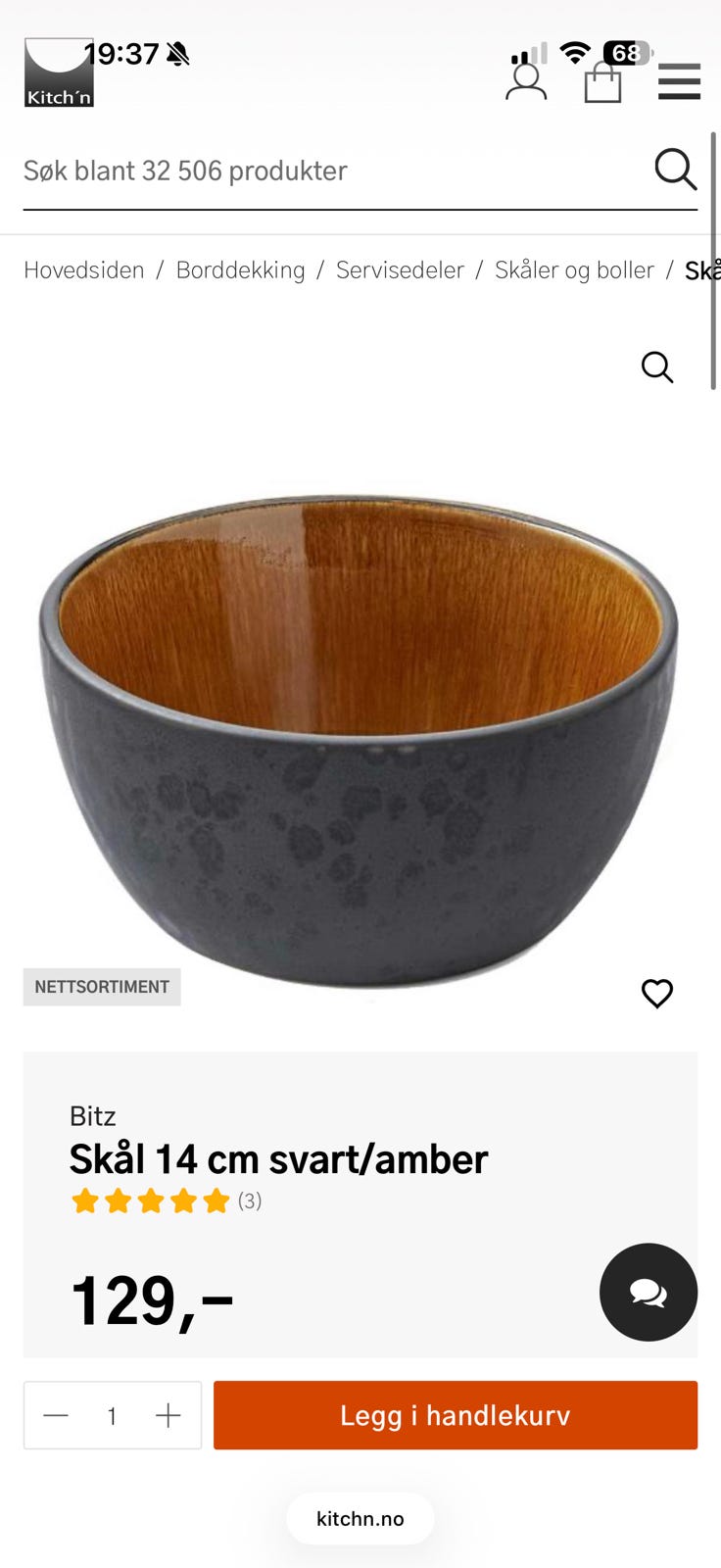This screenshot has width=721, height=1568.
Task: Add bowl to favorites with heart icon
Action: pos(657,993)
